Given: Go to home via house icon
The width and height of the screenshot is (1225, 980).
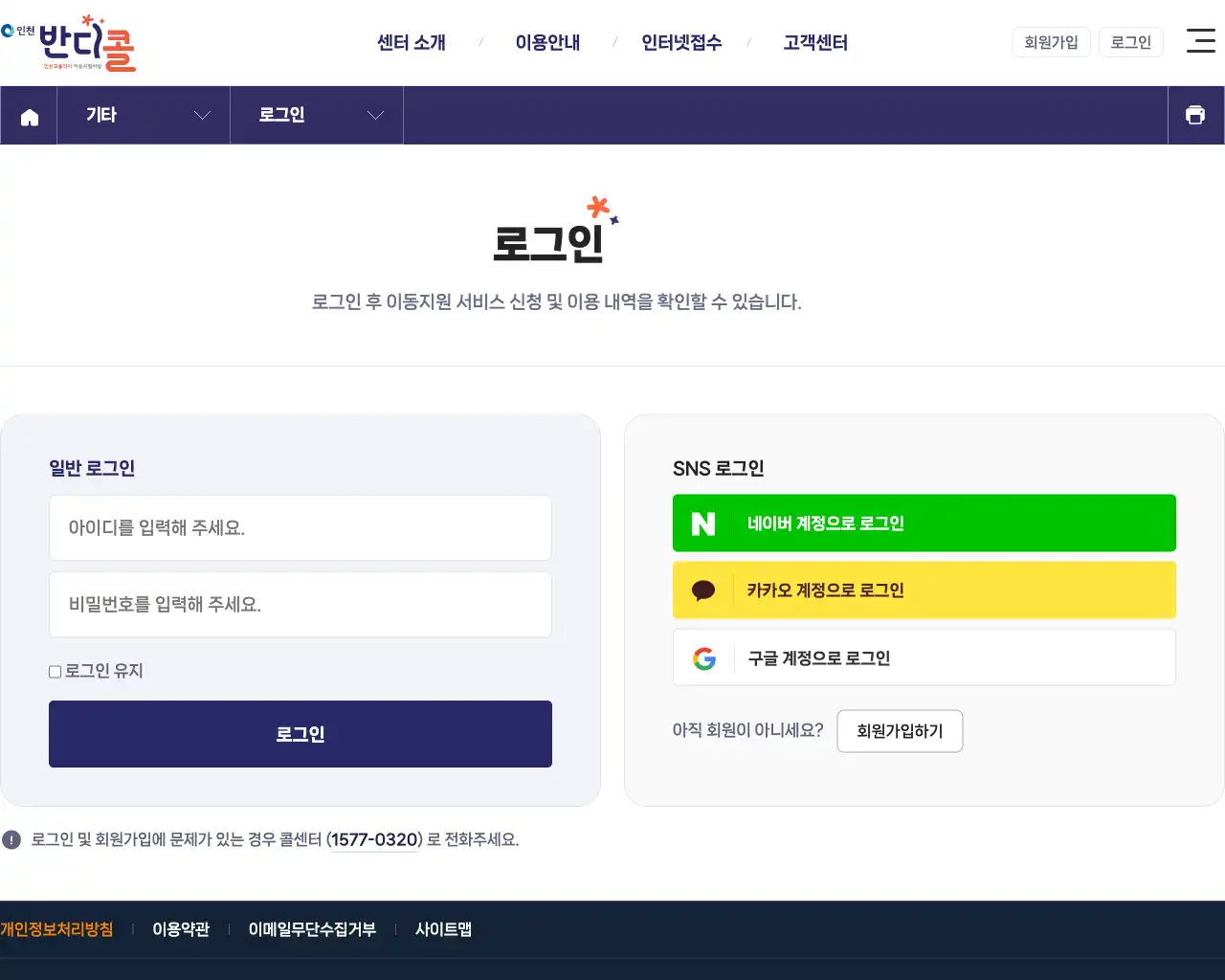Looking at the screenshot, I should pyautogui.click(x=30, y=116).
